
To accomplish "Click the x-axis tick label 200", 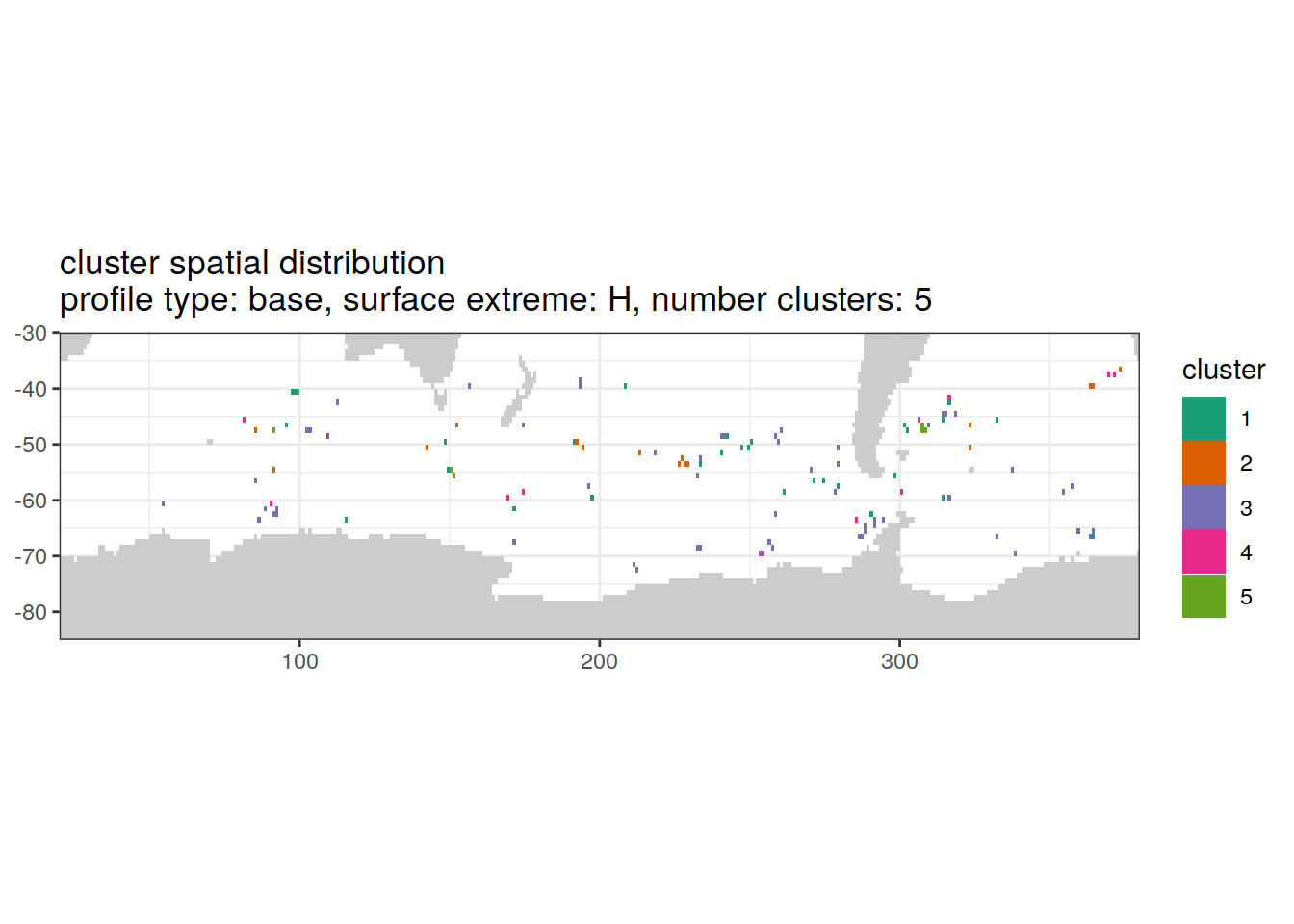I will click(599, 662).
